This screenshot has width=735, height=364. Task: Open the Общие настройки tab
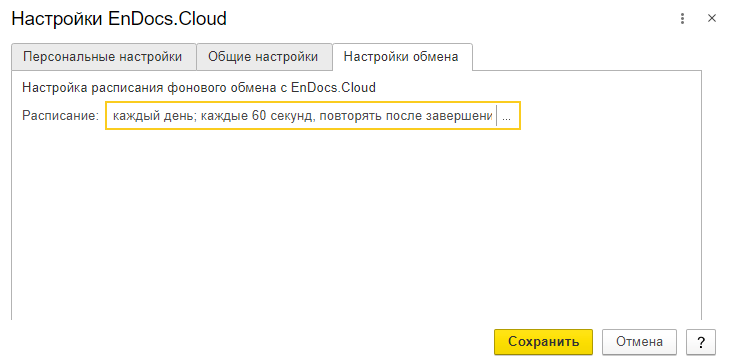263,57
